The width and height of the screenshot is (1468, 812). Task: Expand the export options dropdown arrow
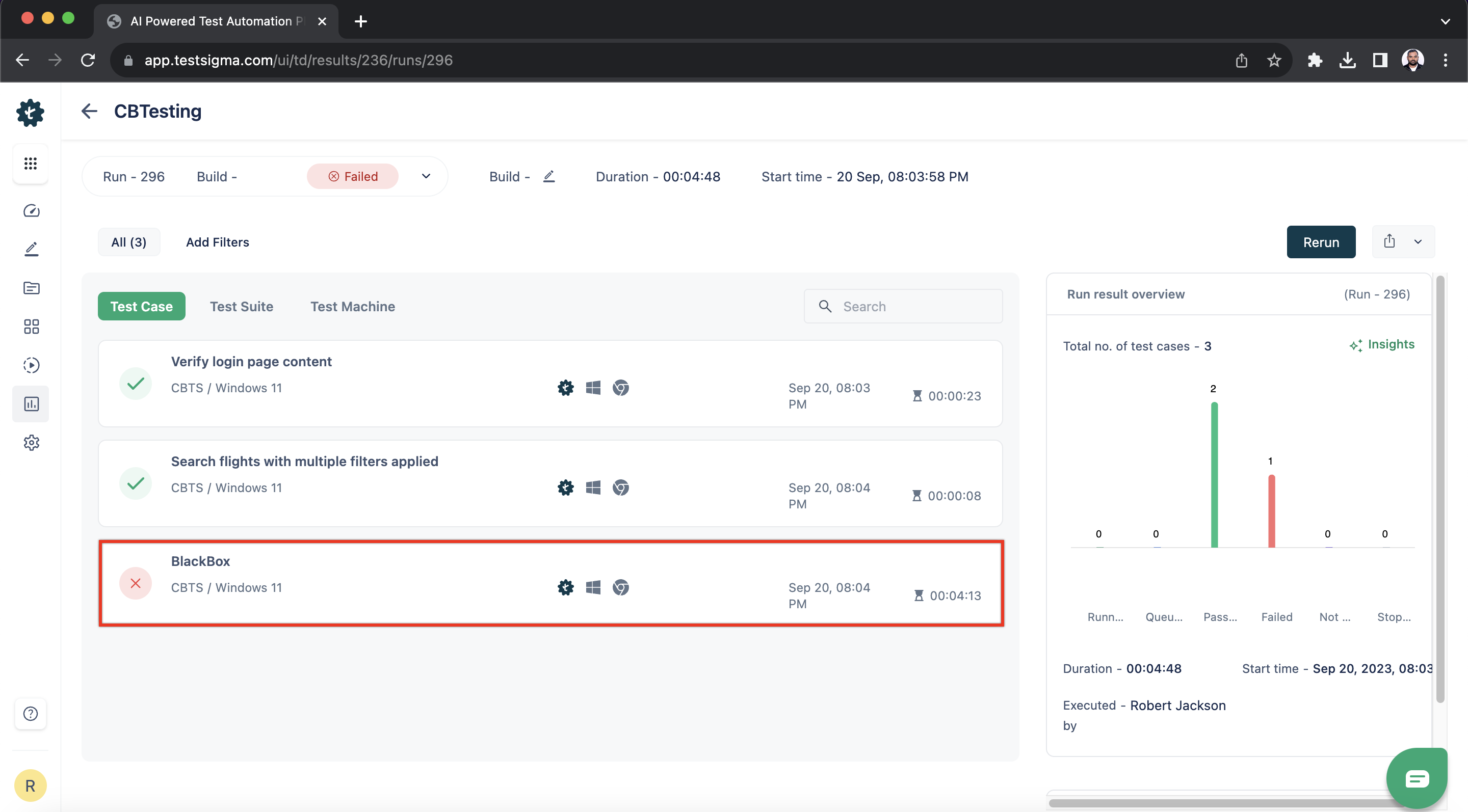click(1419, 241)
